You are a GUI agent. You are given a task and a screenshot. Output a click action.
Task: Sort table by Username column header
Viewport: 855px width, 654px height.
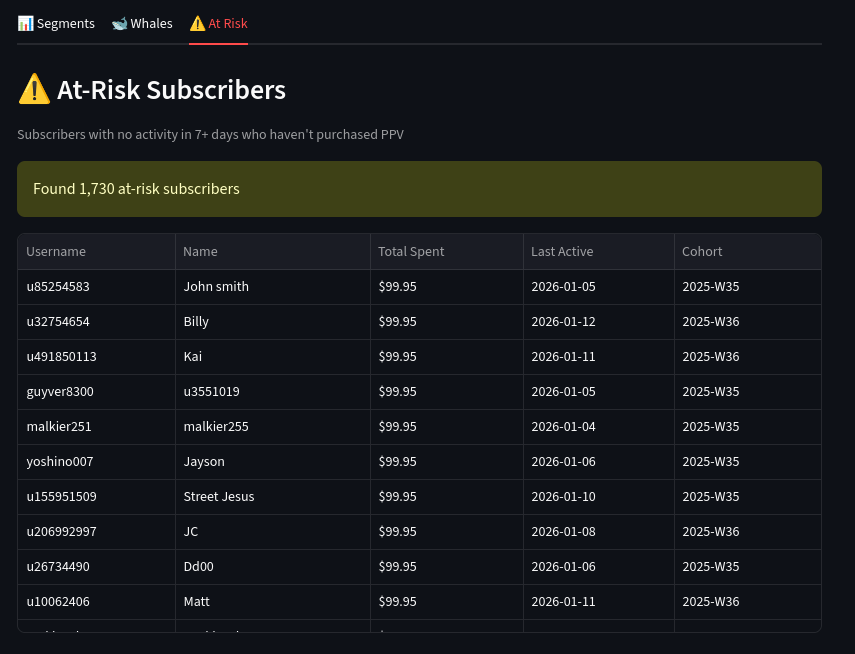(x=56, y=252)
